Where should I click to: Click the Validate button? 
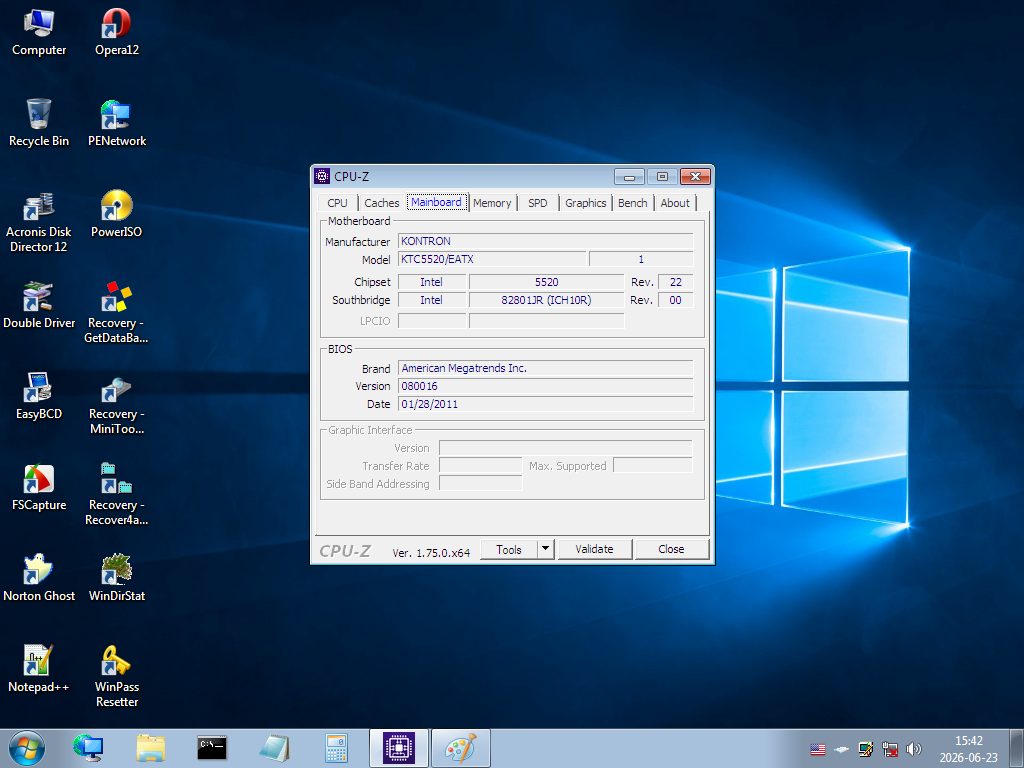point(594,549)
